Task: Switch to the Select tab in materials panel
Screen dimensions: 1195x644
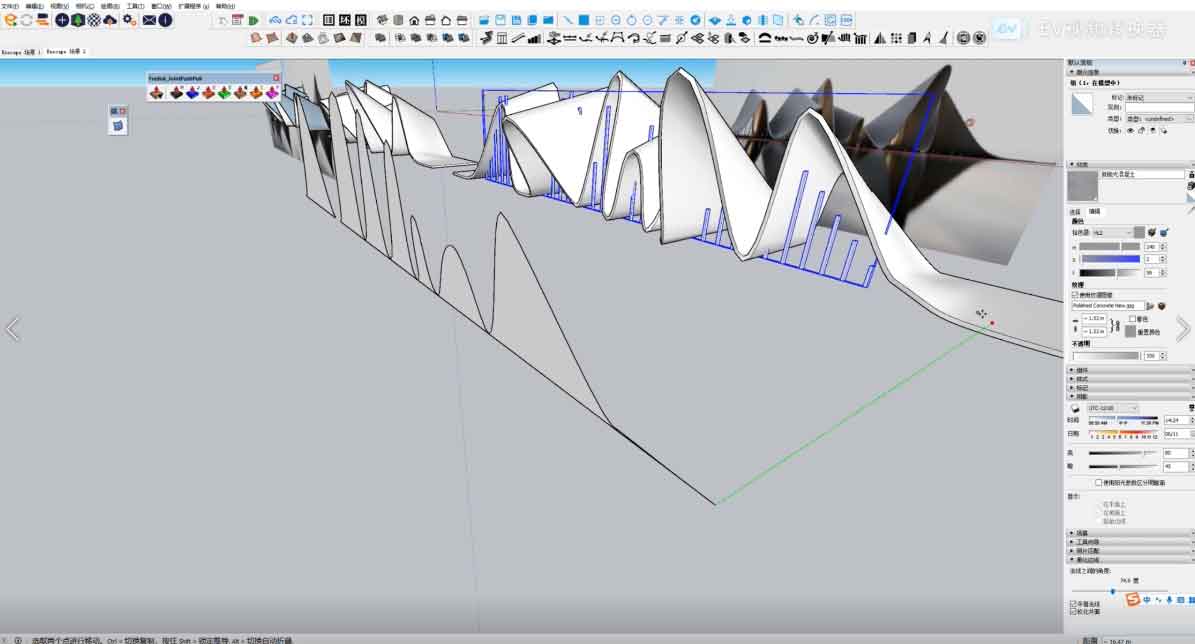Action: point(1075,212)
